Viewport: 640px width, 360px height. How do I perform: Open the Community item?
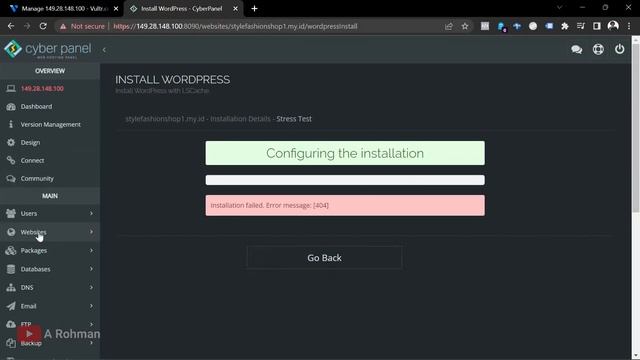[37, 178]
